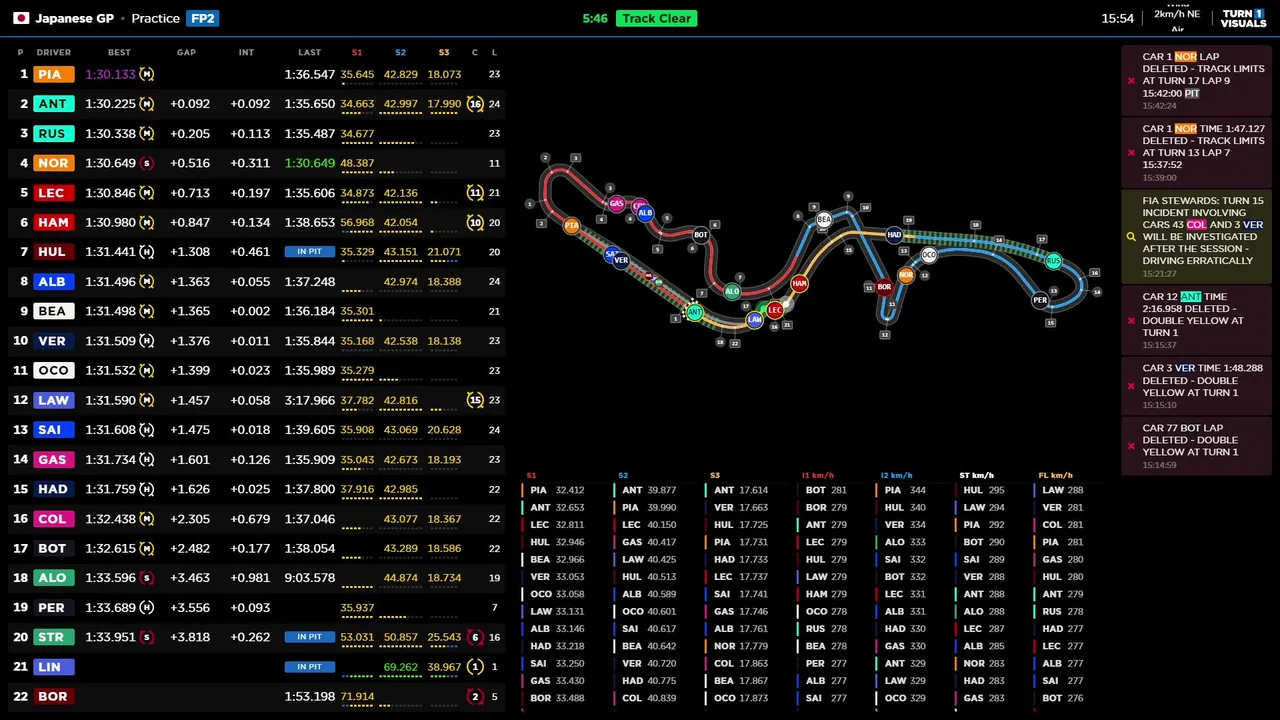Click the IN PIT badge in STR's row

(309, 637)
